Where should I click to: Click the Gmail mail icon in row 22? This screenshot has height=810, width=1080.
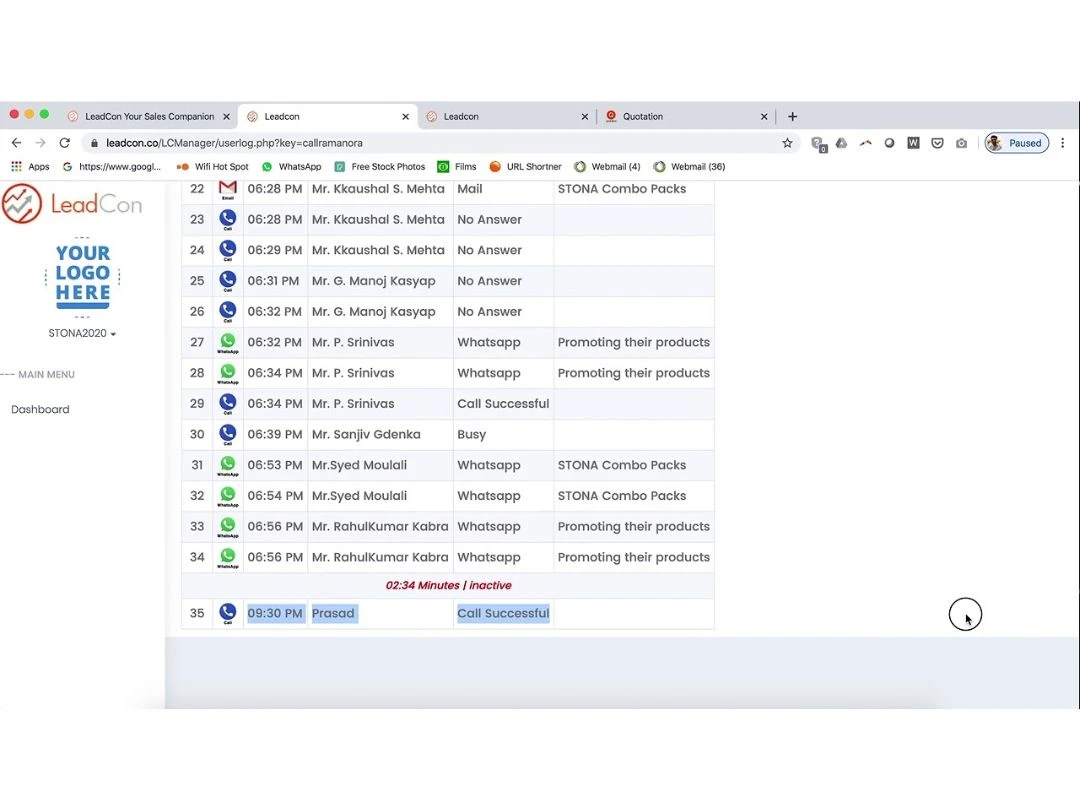(x=228, y=188)
